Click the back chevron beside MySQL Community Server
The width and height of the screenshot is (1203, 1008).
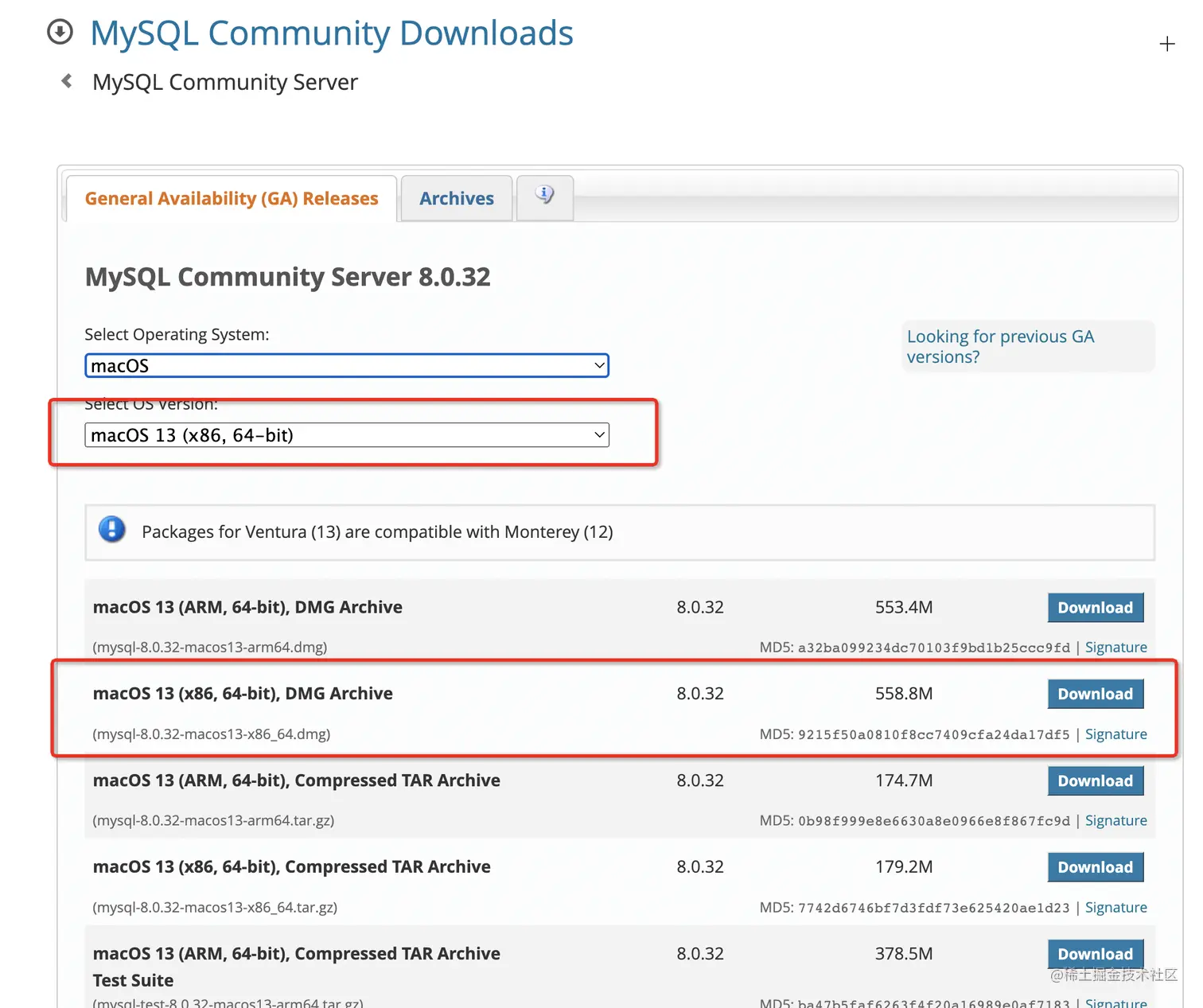[x=67, y=81]
